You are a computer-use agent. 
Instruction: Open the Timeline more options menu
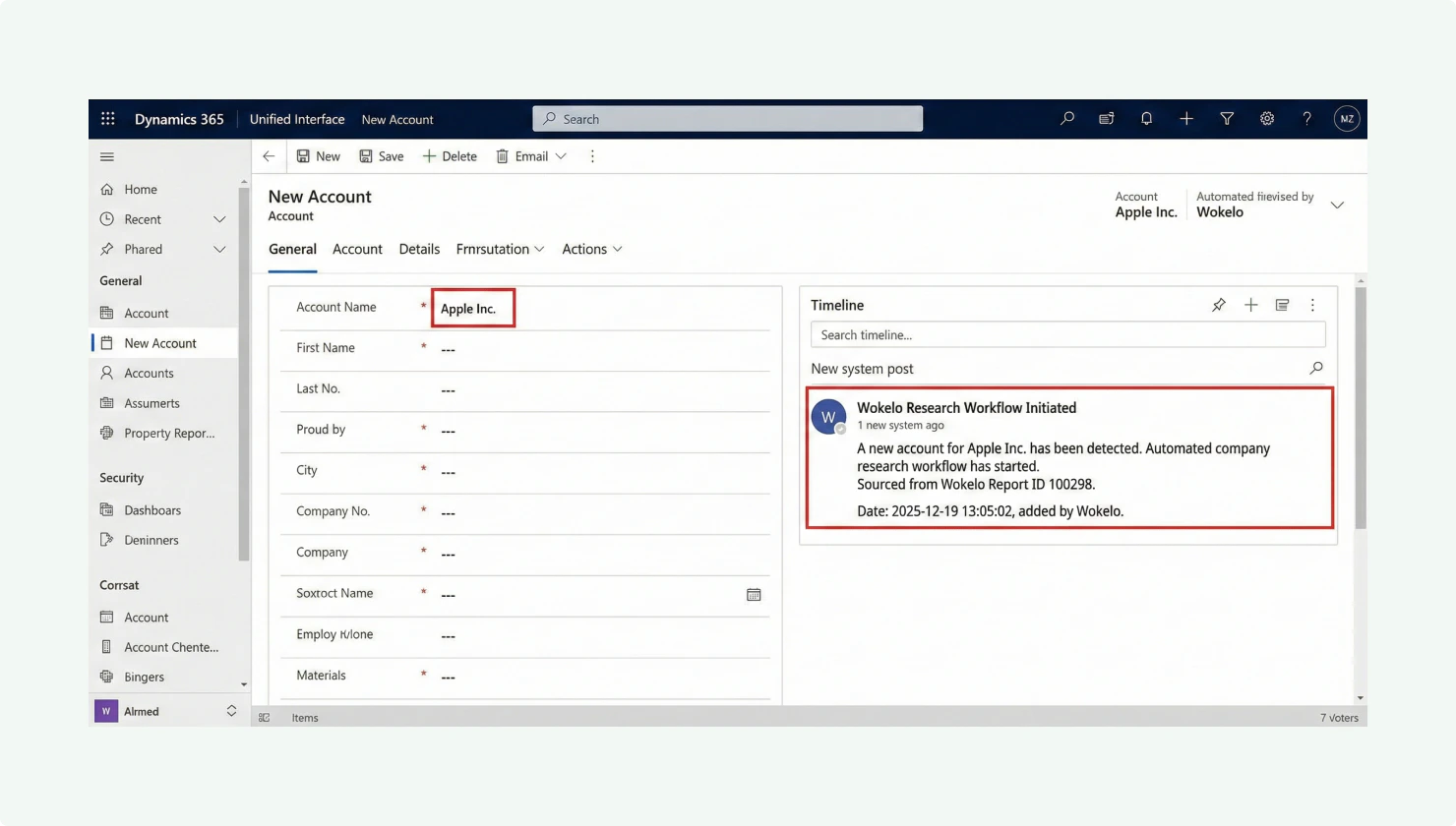click(1312, 305)
